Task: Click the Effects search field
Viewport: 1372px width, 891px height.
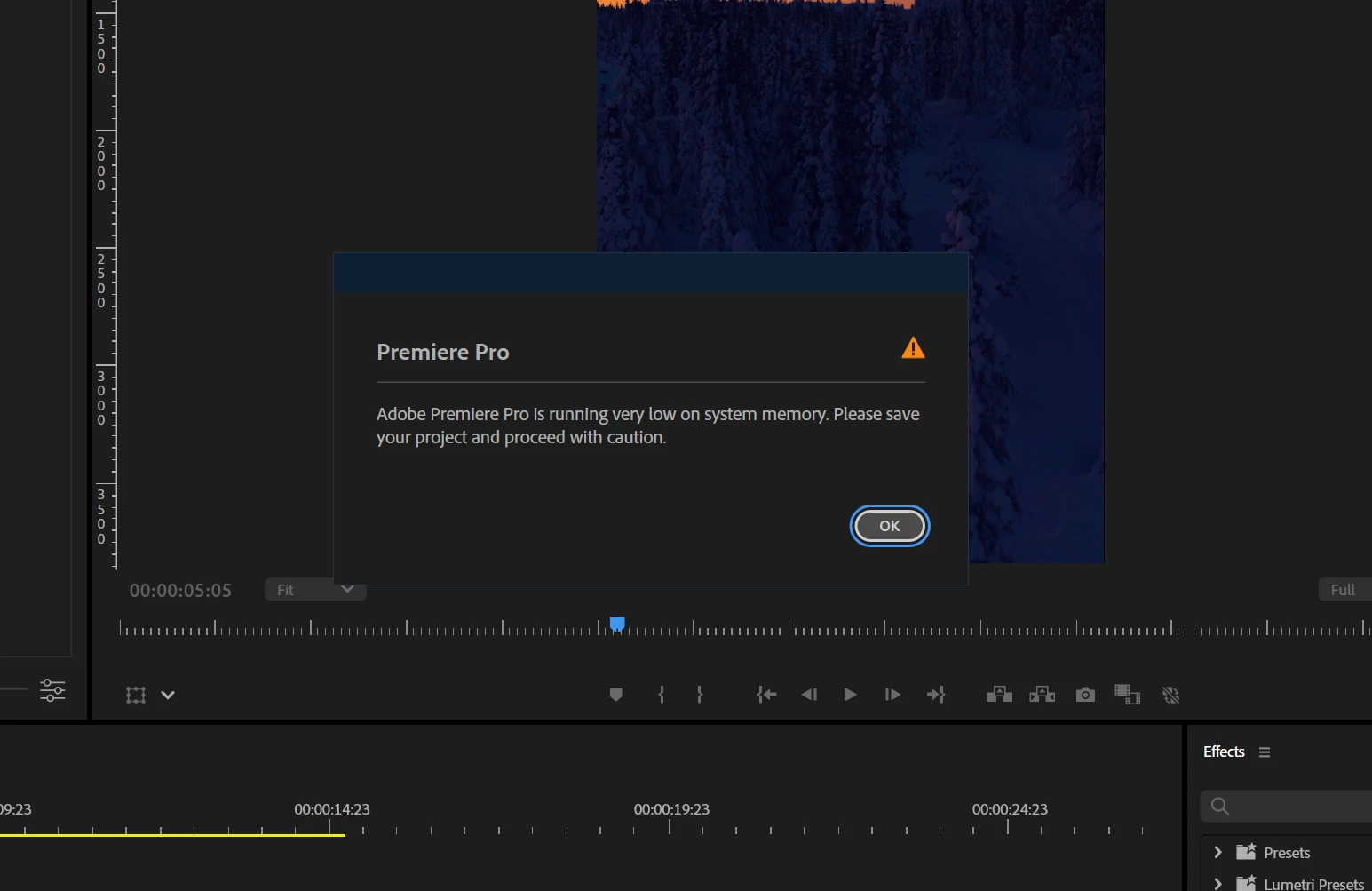Action: pos(1286,807)
